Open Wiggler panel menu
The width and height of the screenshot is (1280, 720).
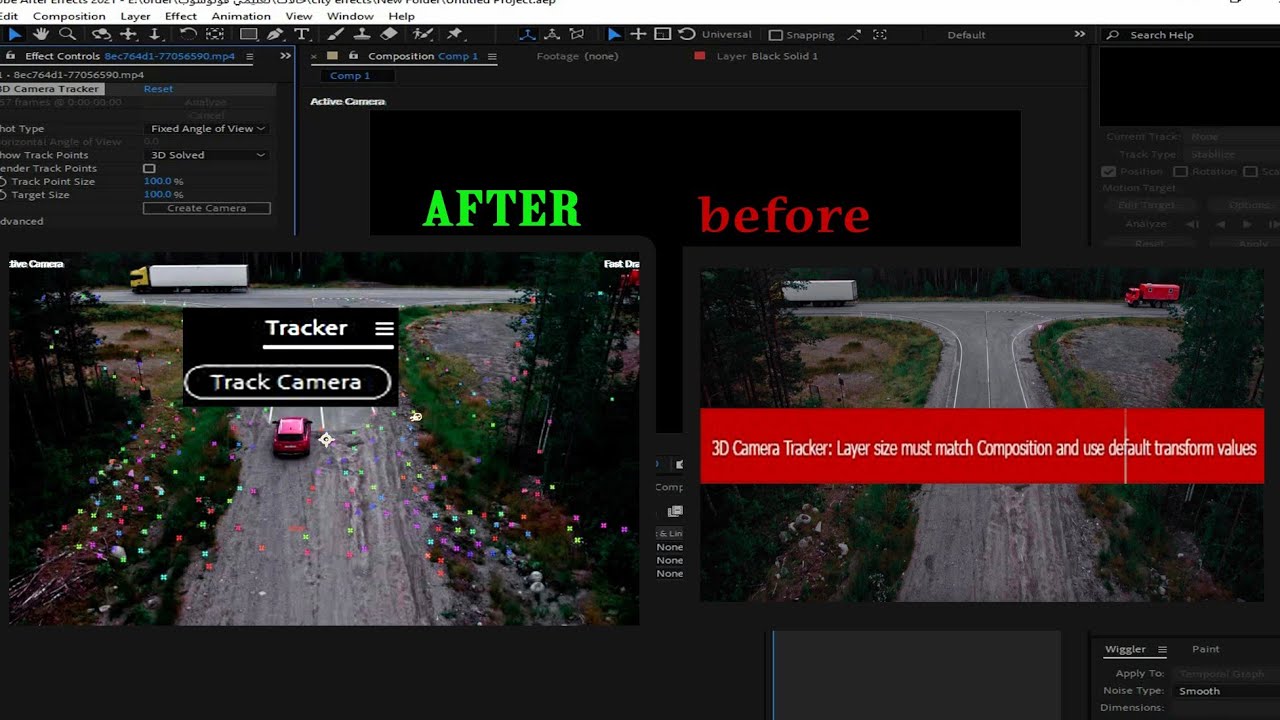1162,649
